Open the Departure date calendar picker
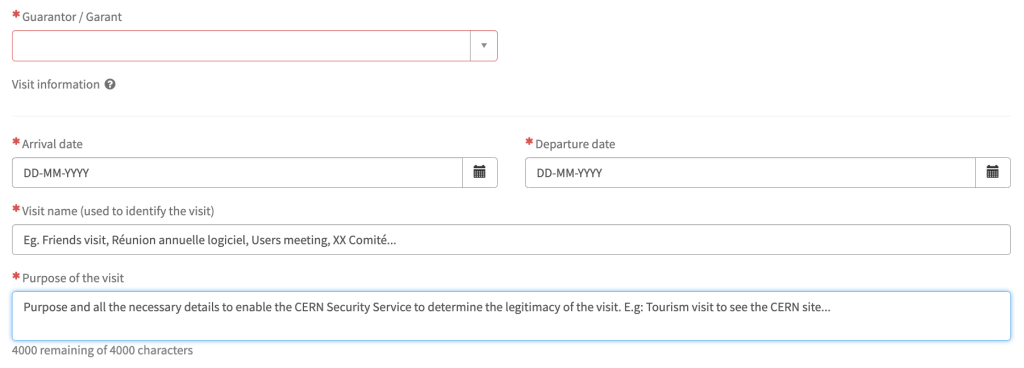The width and height of the screenshot is (1024, 368). (993, 173)
